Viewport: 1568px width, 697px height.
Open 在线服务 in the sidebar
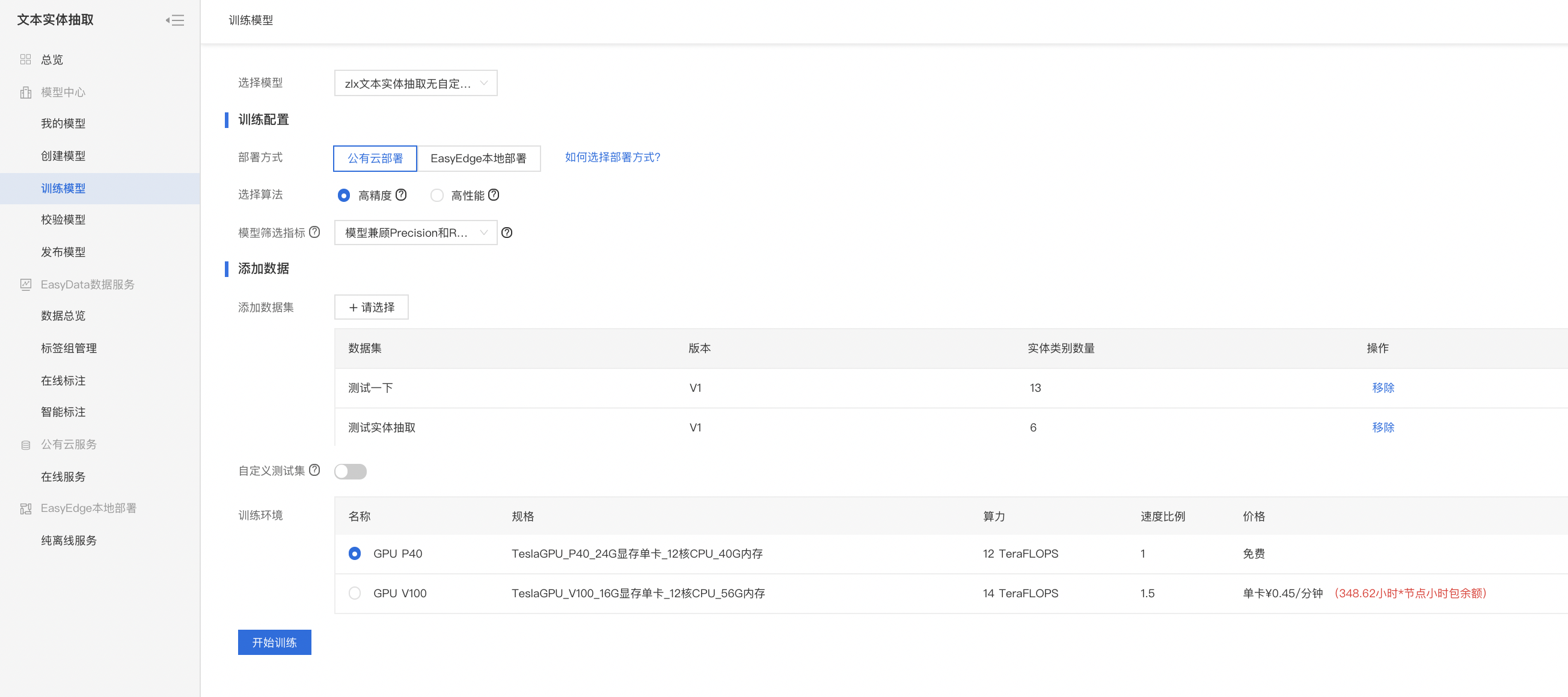(63, 477)
